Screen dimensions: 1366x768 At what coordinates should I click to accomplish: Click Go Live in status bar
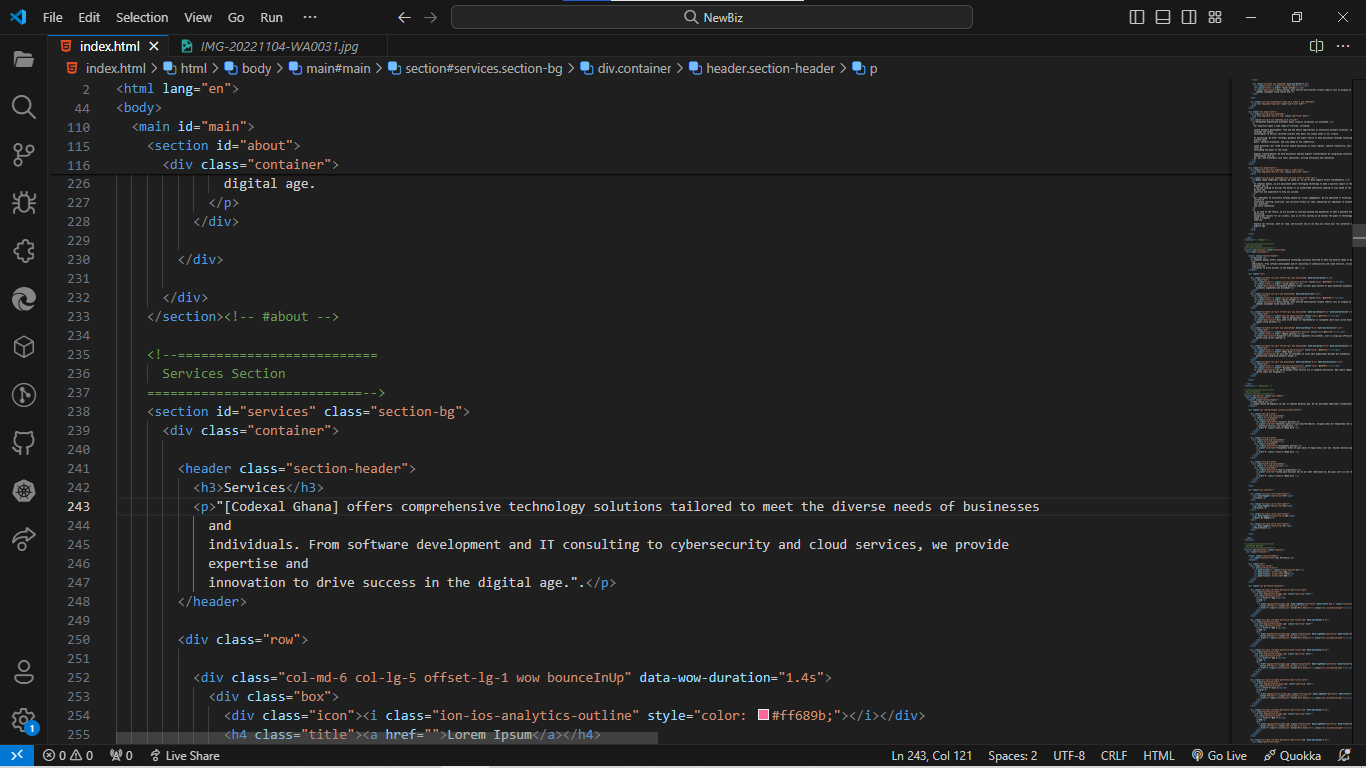[x=1219, y=756]
